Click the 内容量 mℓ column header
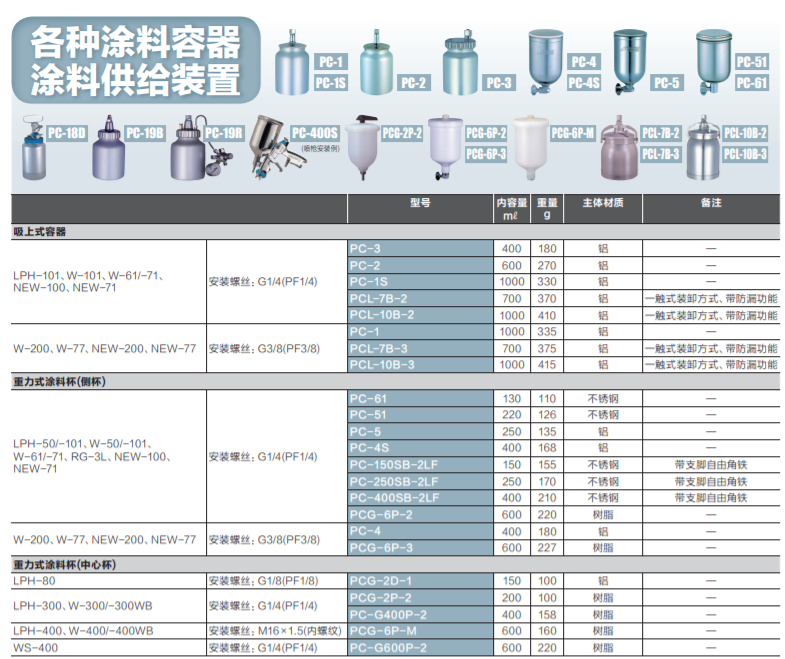The height and width of the screenshot is (659, 785). pyautogui.click(x=512, y=209)
